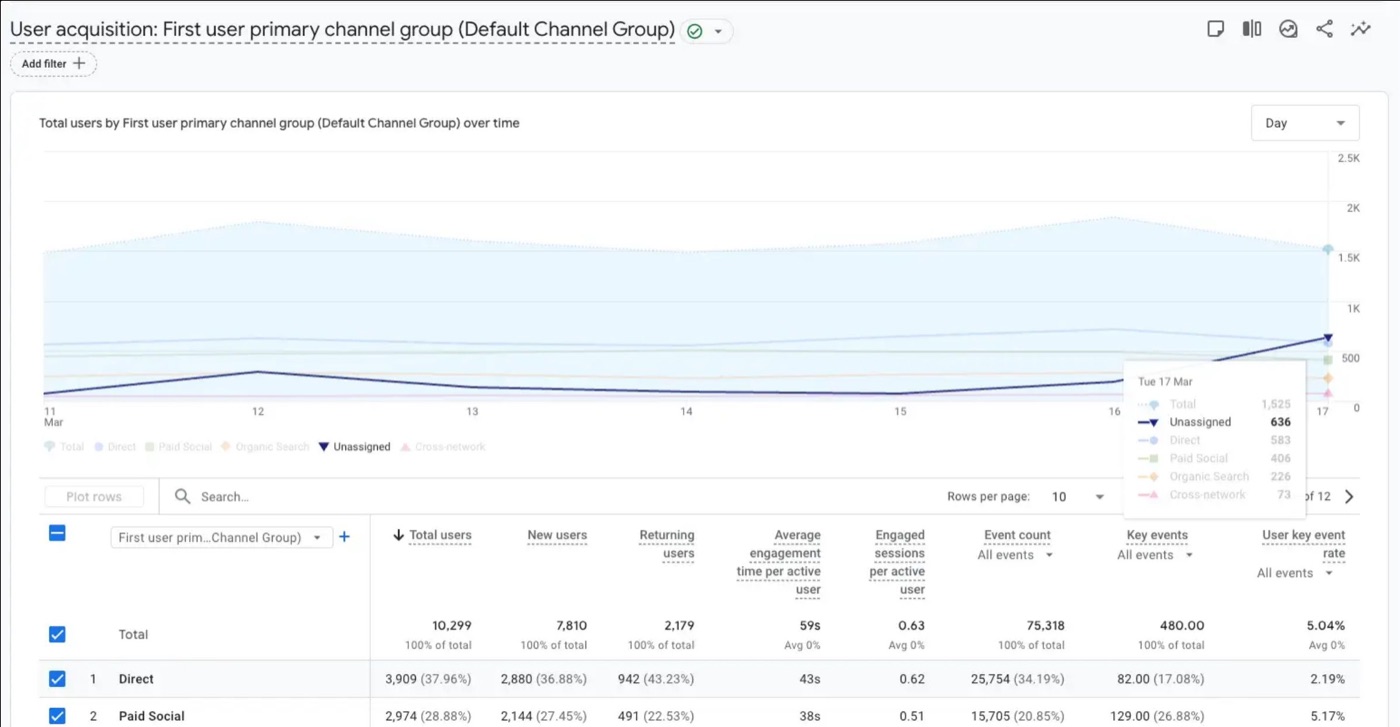Click the magnifier icon in table search

tap(182, 496)
